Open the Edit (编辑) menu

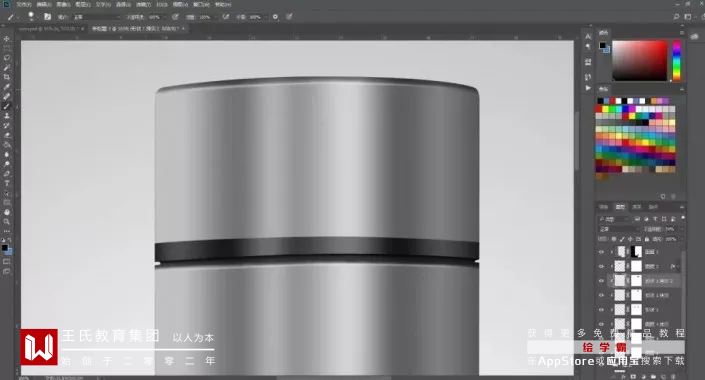[x=44, y=4]
